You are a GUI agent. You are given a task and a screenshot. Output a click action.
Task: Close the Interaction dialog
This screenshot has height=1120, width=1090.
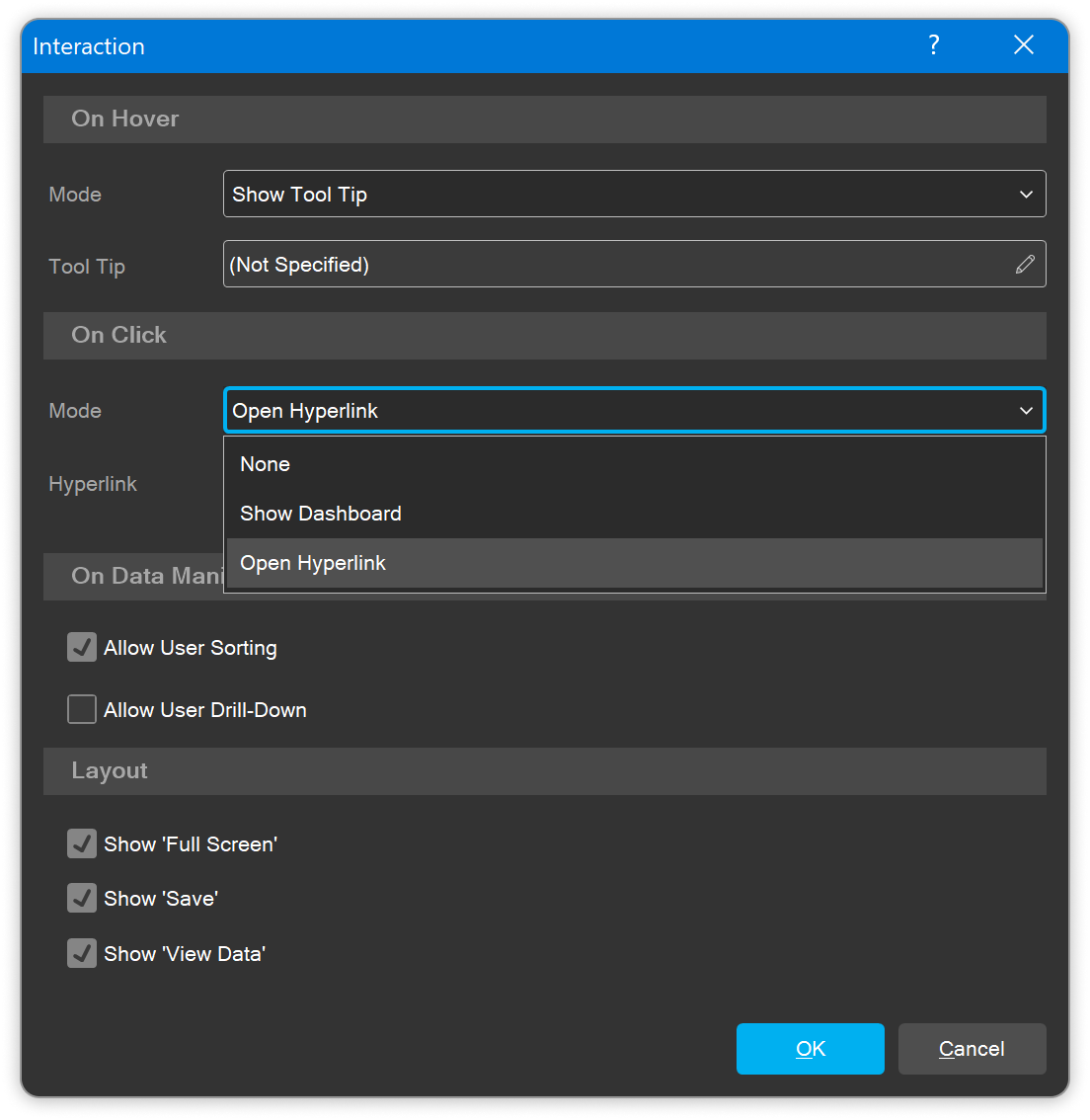pos(1024,45)
